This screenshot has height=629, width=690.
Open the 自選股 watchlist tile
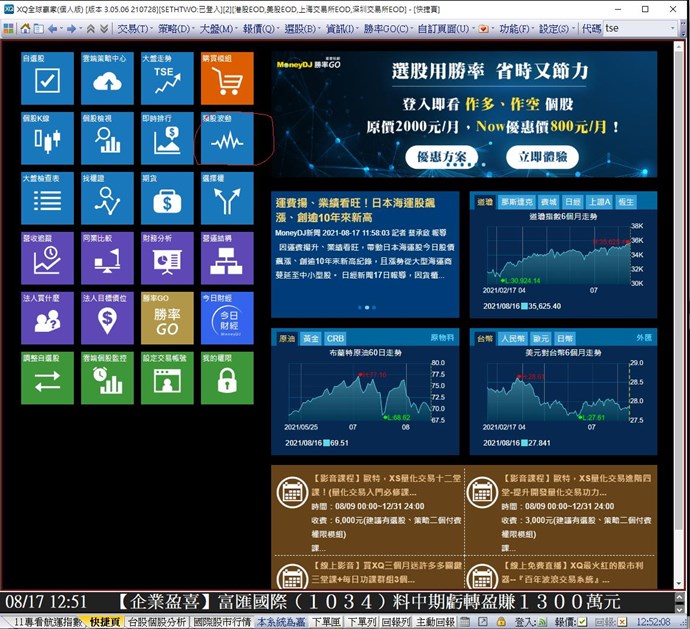(x=47, y=78)
